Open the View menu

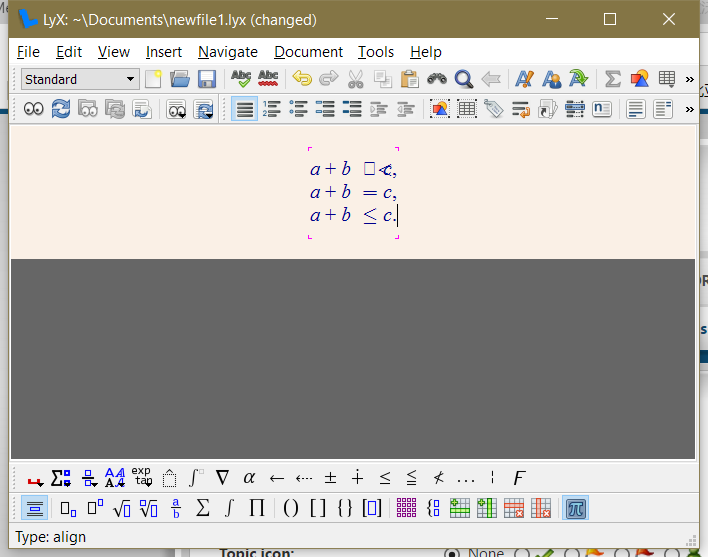(114, 52)
